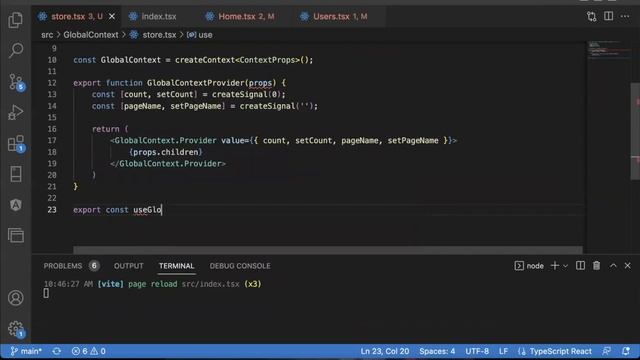Screen dimensions: 640x360
Task: Click GlobalContext in the breadcrumb
Action: pos(91,35)
